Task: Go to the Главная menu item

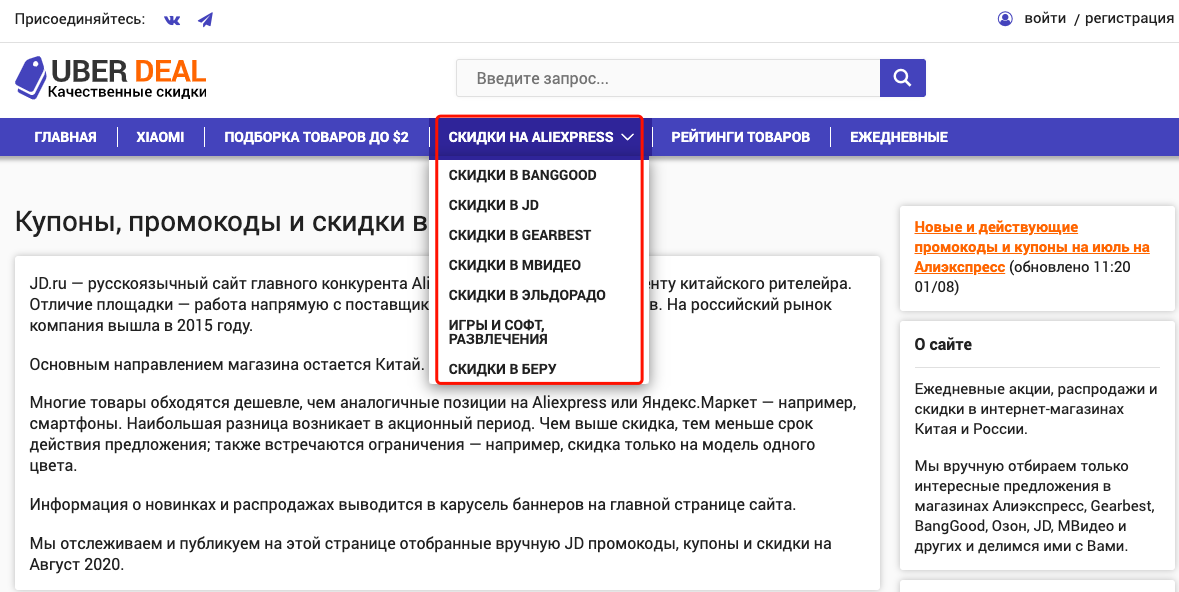Action: click(65, 137)
